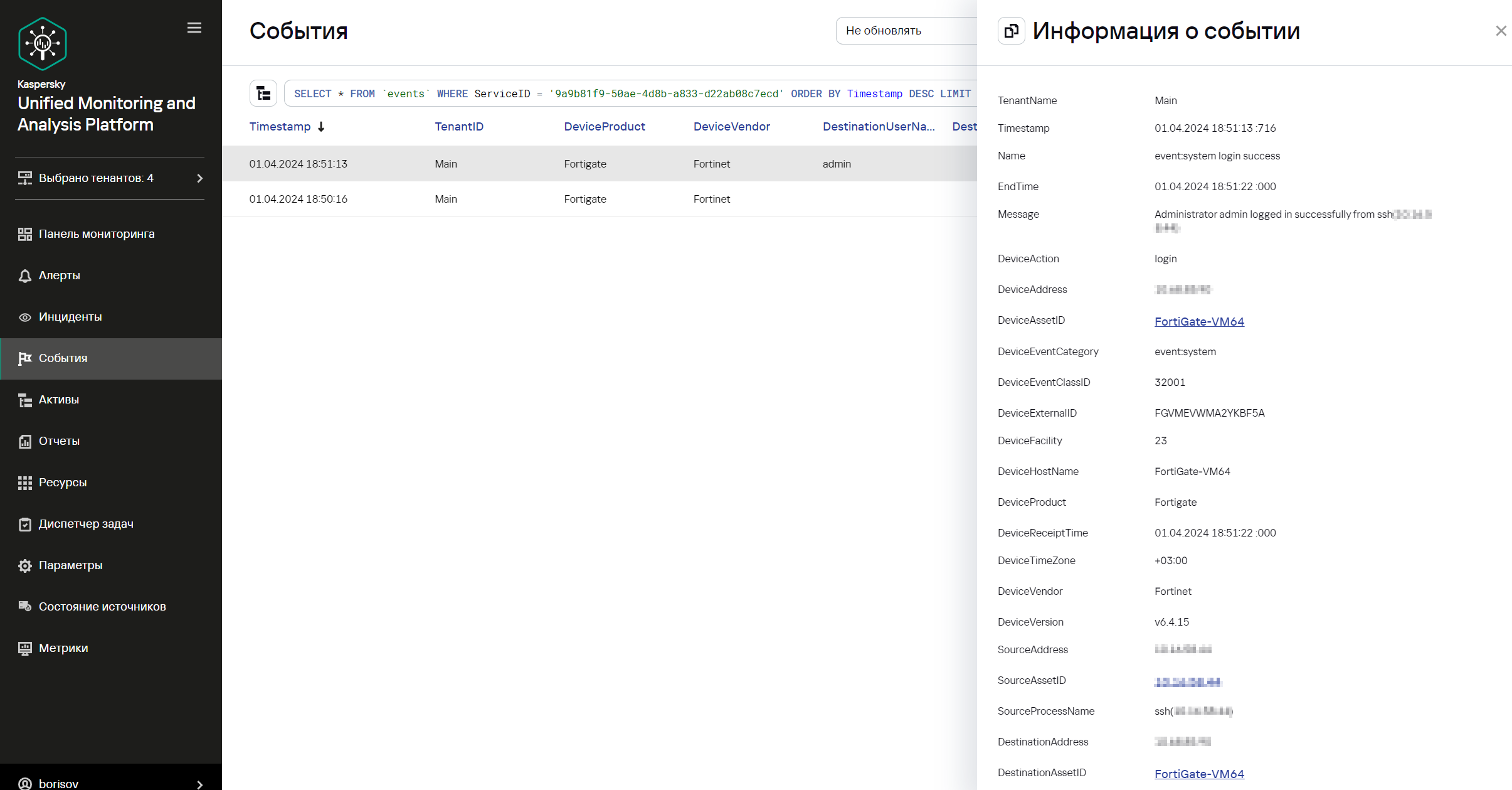Click the Timestamp sort arrow
The width and height of the screenshot is (1512, 790).
(321, 127)
